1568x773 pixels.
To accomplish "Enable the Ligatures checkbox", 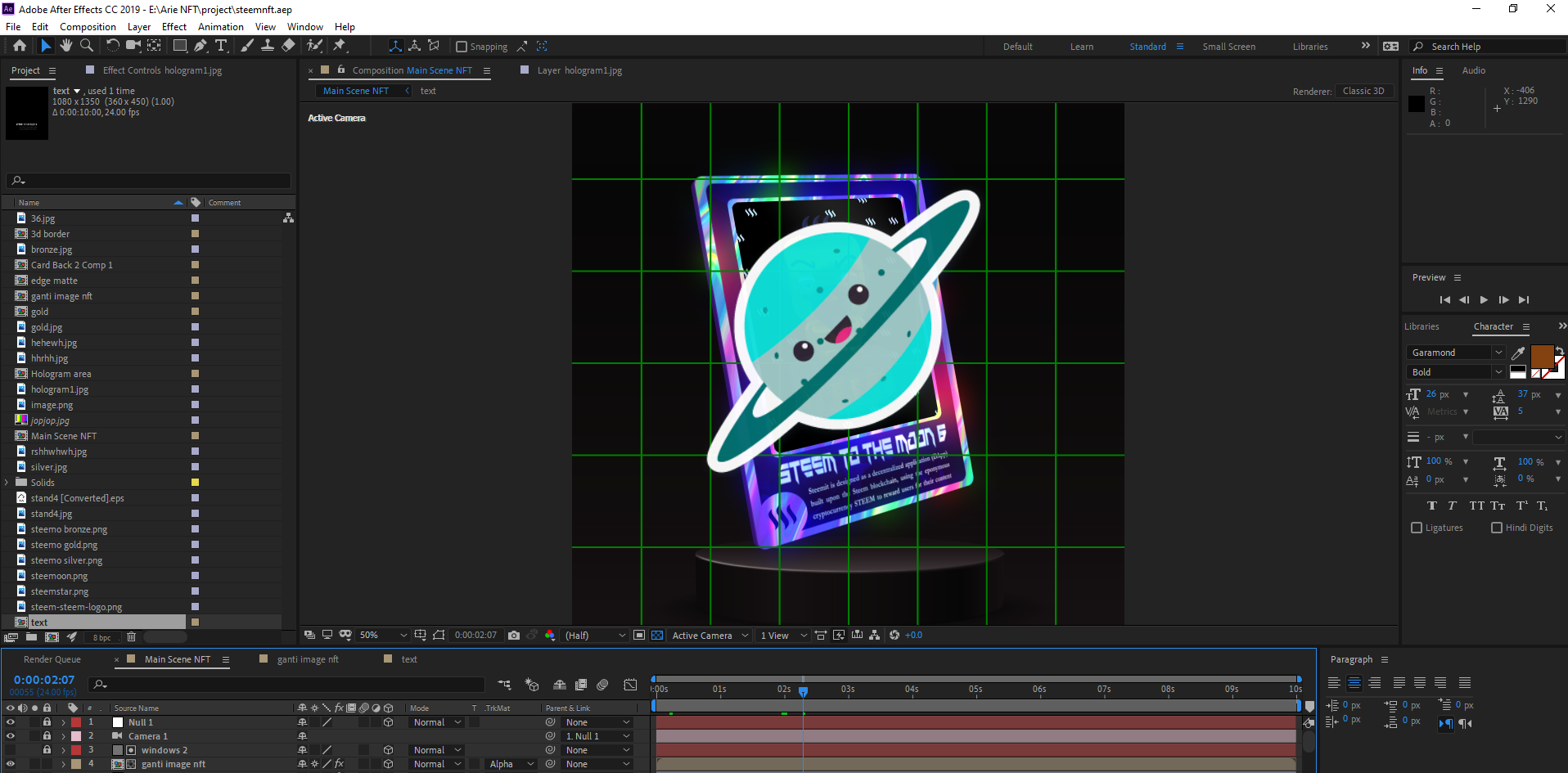I will pos(1417,528).
